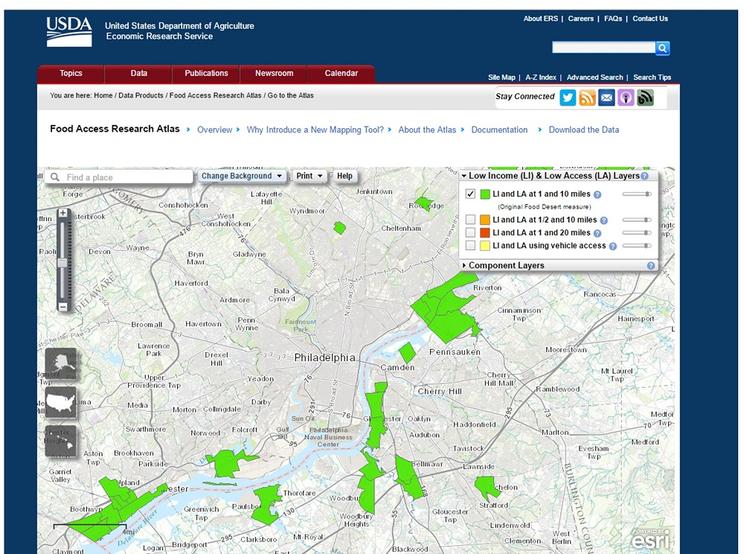Open the Twitter icon beside Stay Connected

568,97
